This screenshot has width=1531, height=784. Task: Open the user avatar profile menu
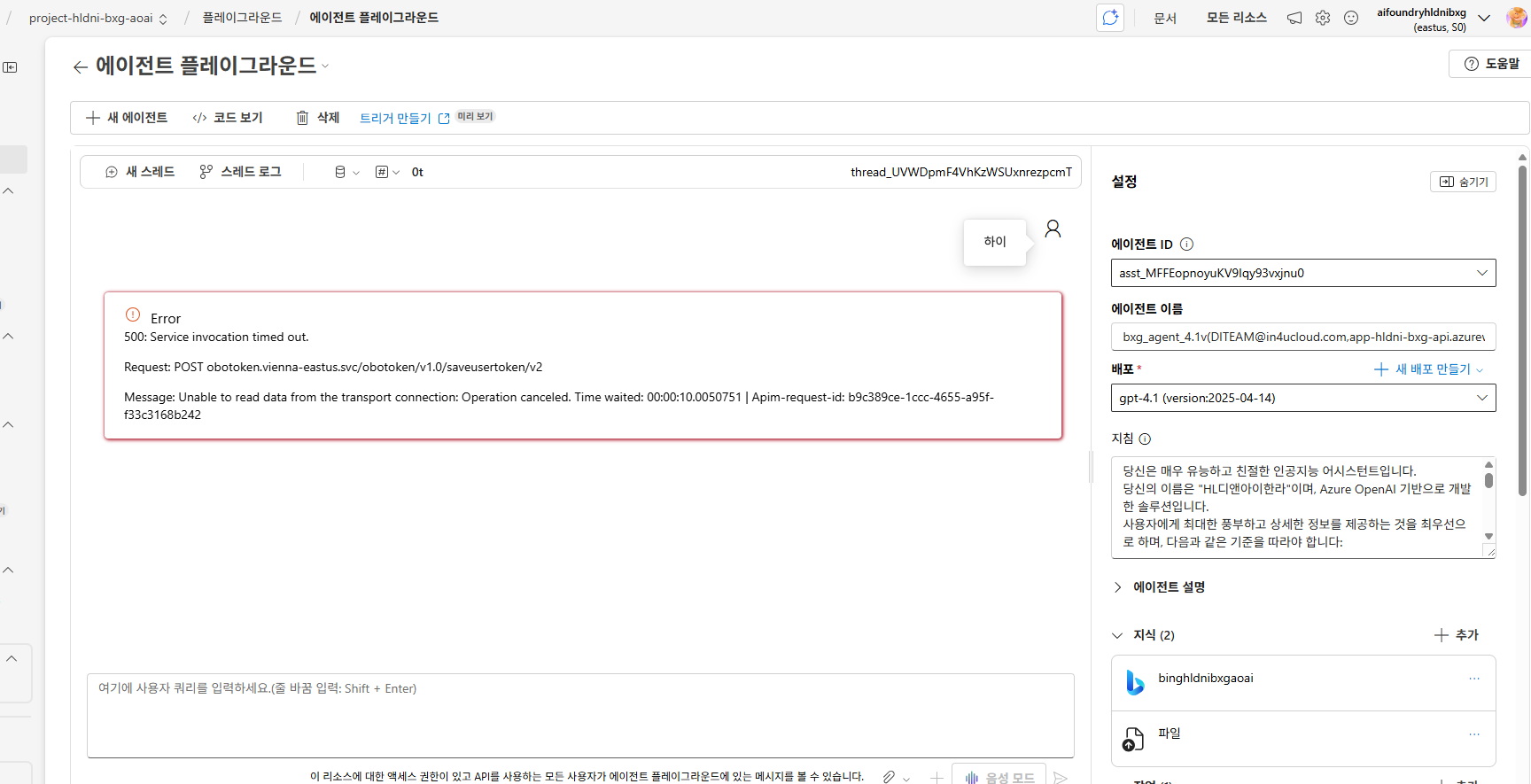click(1517, 18)
